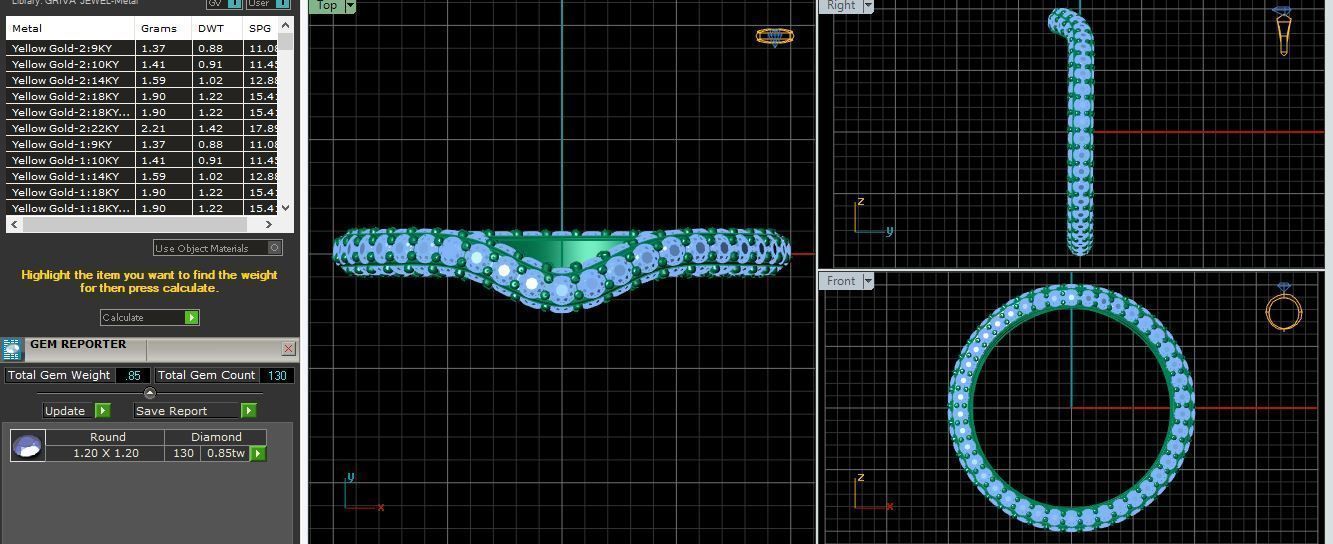
Task: Click the Gem Reporter panel icon
Action: click(x=12, y=349)
